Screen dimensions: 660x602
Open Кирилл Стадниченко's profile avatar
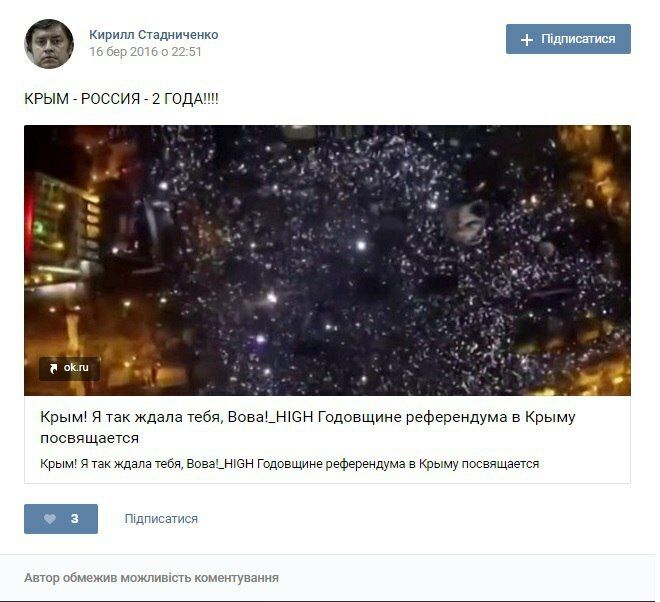coord(49,43)
